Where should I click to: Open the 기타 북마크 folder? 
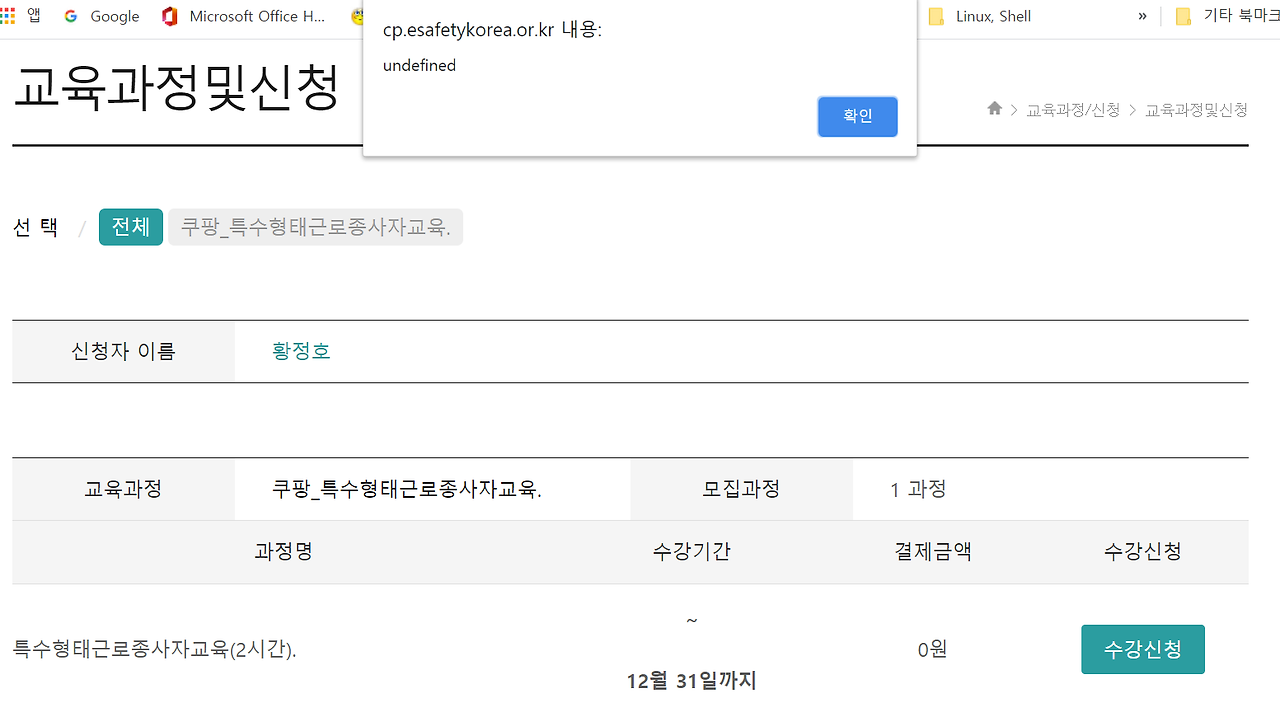(x=1227, y=16)
